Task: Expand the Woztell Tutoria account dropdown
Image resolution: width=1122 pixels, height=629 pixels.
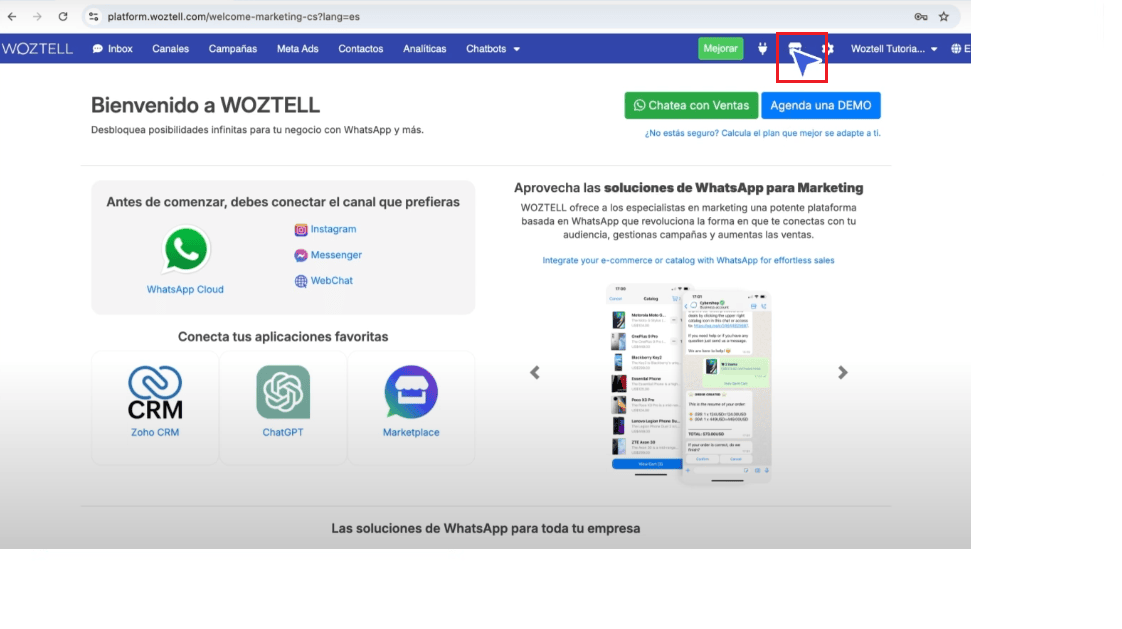Action: (894, 49)
